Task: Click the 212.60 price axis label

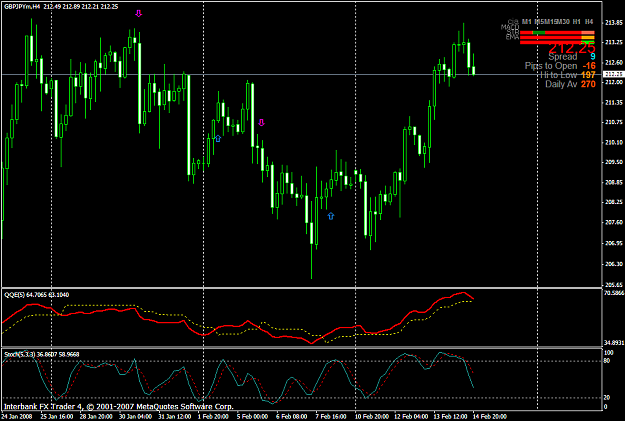Action: tap(614, 62)
